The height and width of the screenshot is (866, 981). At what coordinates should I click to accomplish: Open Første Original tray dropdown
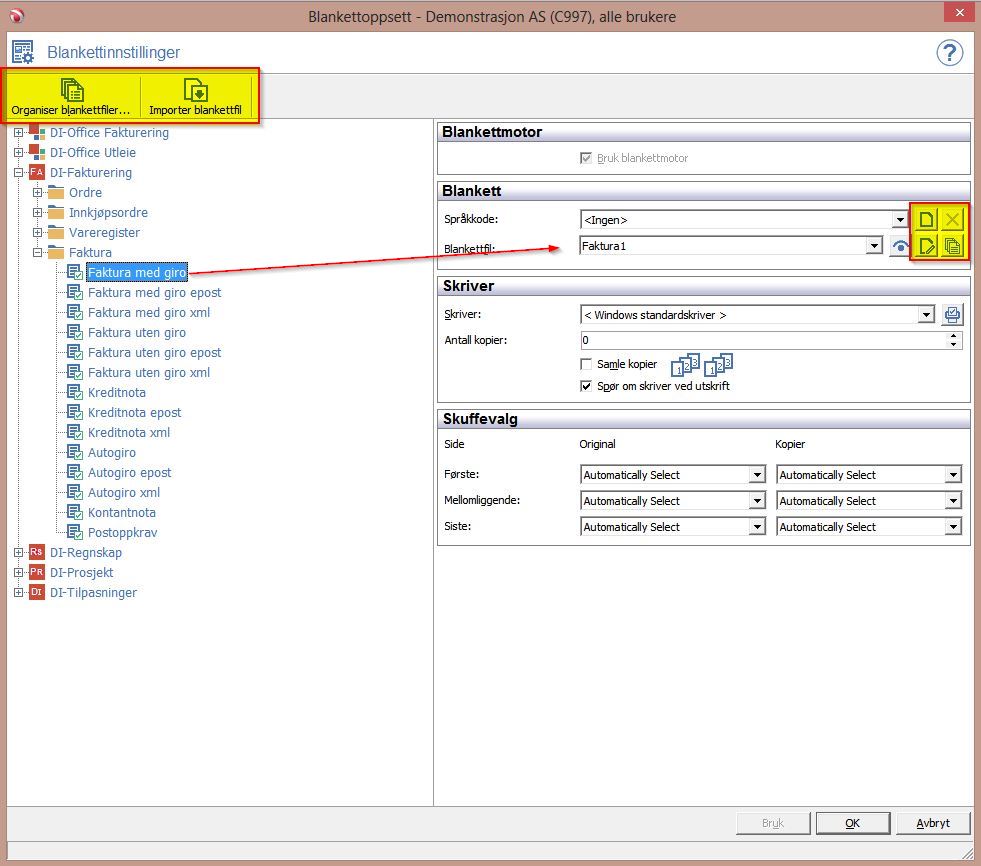click(757, 475)
